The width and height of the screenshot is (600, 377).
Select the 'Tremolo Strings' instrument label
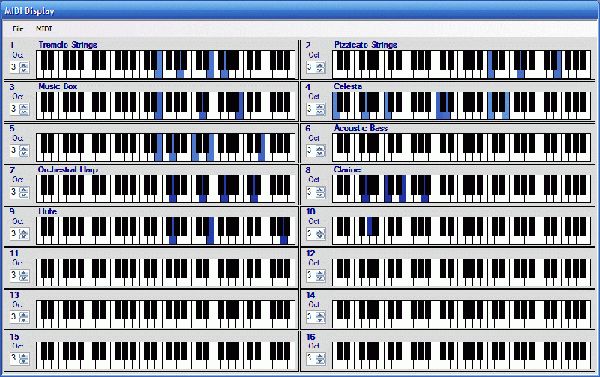68,45
